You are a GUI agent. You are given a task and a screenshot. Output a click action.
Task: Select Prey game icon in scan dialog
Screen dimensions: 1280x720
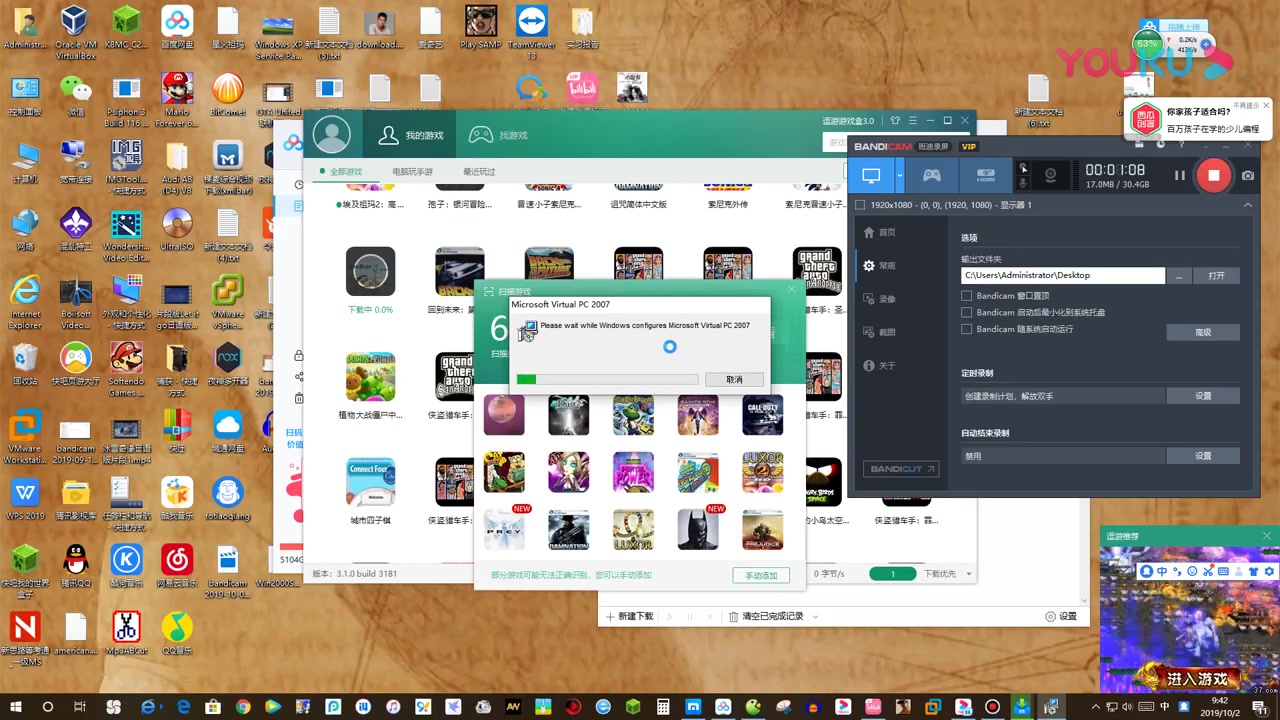coord(504,530)
